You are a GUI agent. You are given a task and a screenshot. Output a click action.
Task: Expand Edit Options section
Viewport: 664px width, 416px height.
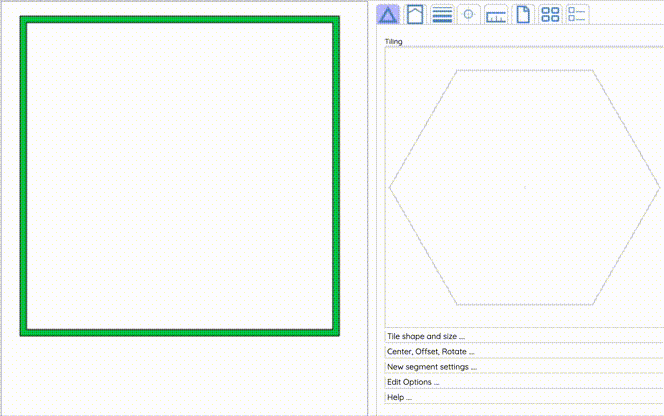413,382
